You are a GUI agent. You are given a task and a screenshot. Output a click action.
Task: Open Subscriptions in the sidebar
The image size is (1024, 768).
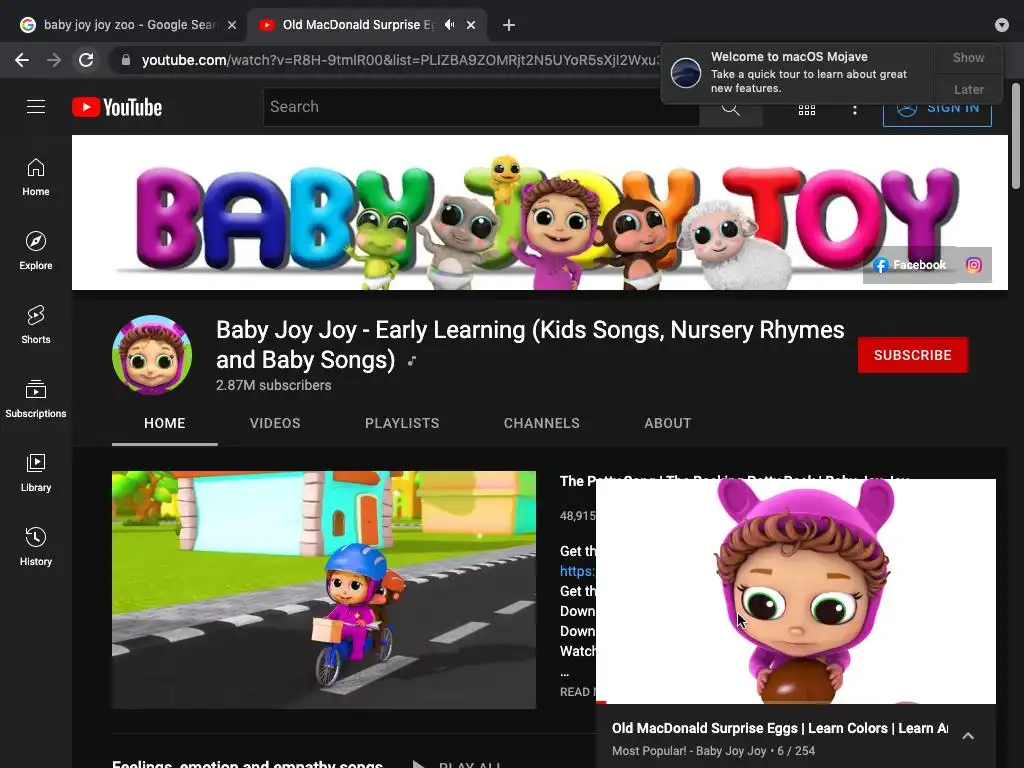click(36, 398)
